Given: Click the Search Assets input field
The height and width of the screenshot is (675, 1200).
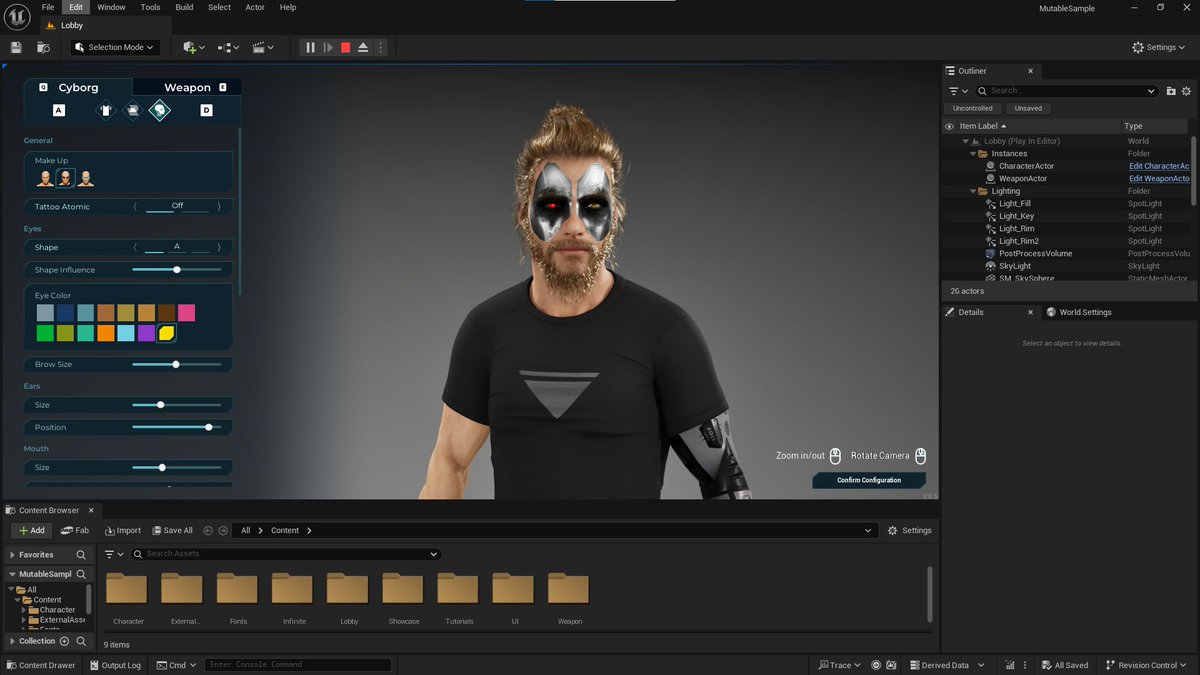Looking at the screenshot, I should pos(285,554).
